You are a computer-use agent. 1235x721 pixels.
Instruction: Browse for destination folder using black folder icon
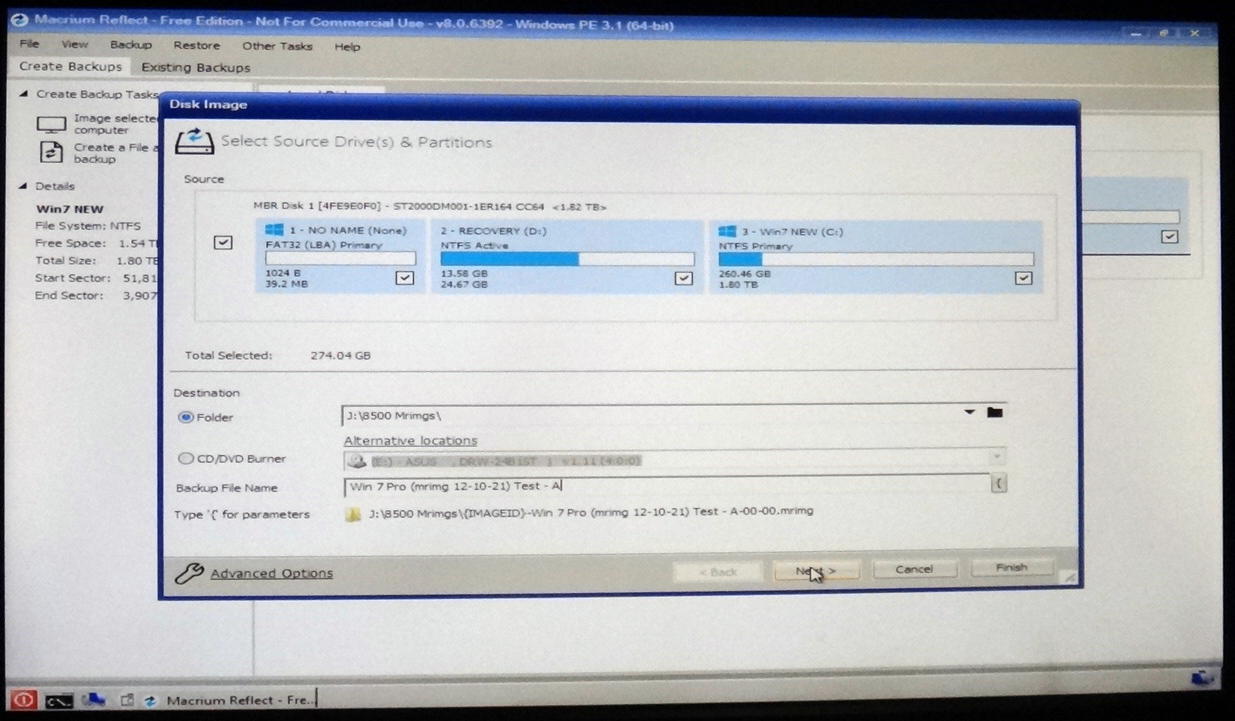tap(994, 412)
